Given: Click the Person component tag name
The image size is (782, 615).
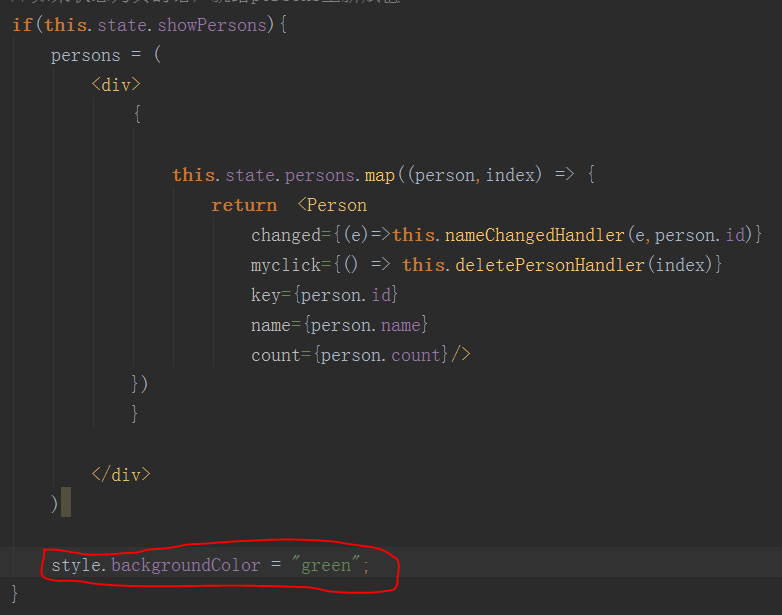Looking at the screenshot, I should pos(336,205).
